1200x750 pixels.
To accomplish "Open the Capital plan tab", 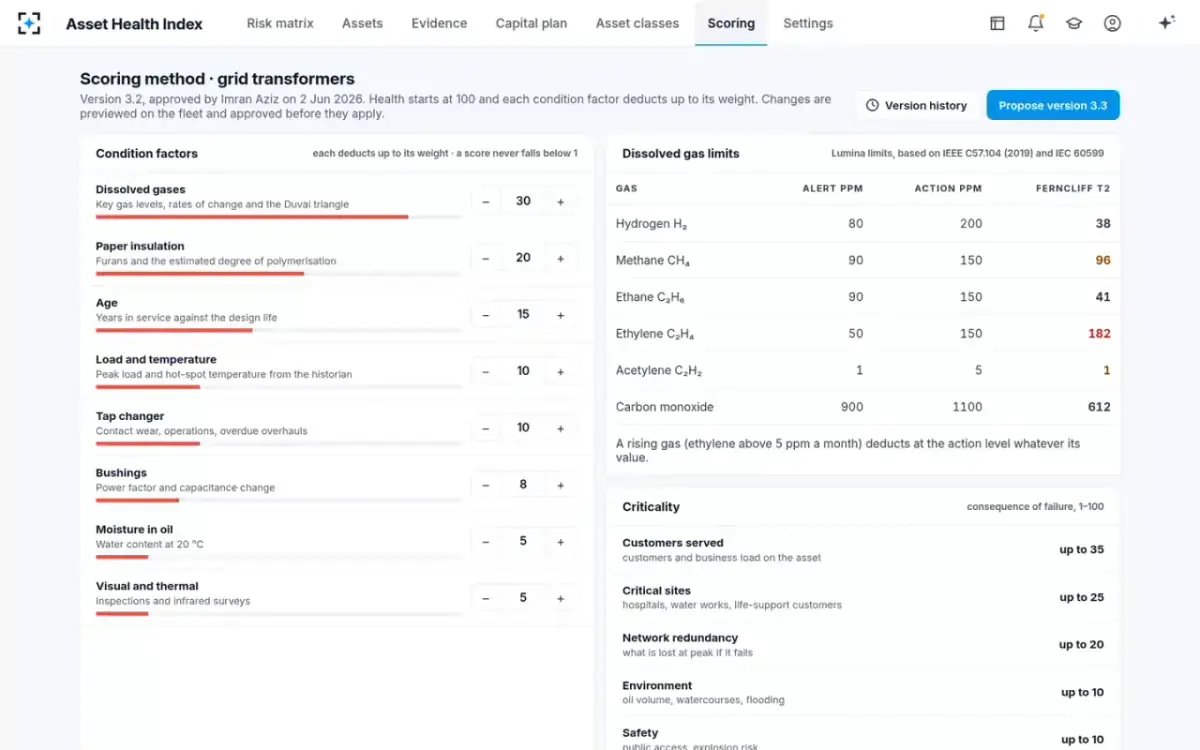I will 531,23.
